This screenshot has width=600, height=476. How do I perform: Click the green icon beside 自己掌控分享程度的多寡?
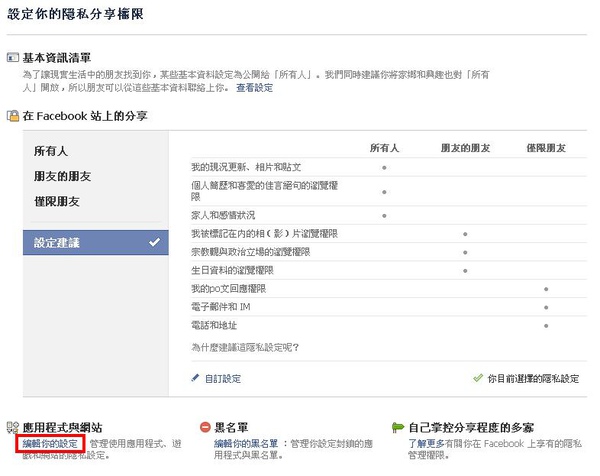398,427
